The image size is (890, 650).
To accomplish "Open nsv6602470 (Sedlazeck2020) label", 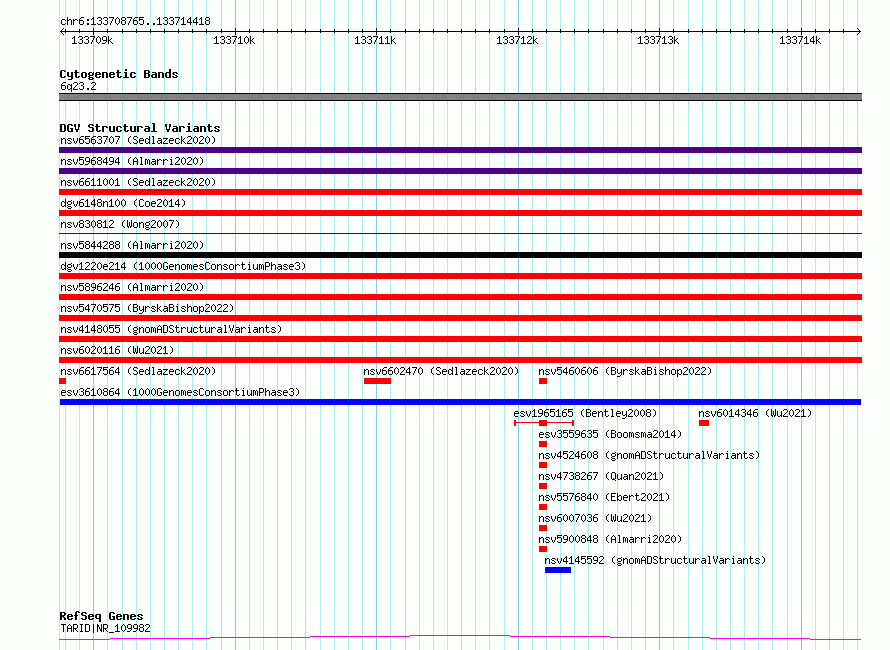I will pos(441,371).
